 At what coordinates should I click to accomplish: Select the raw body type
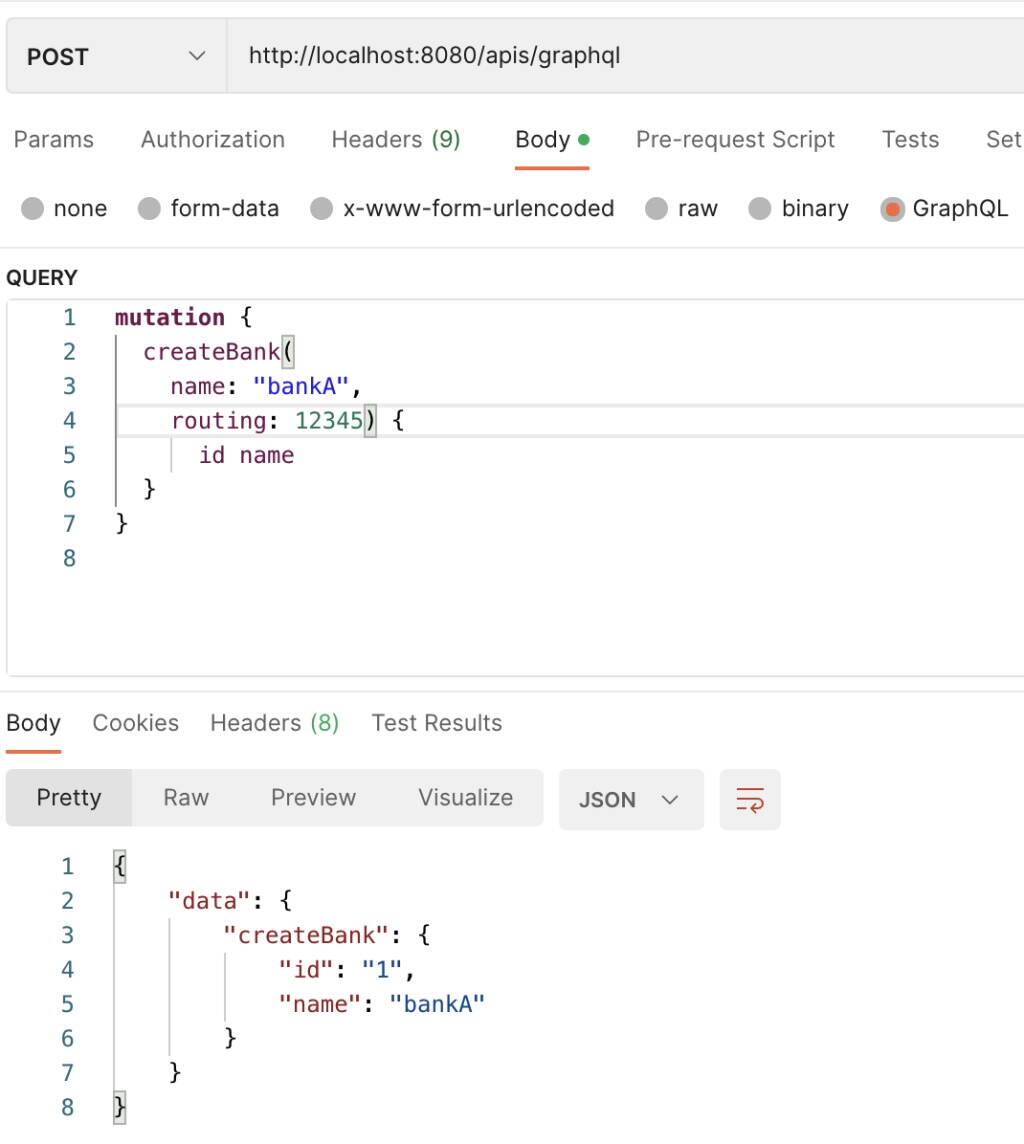pos(682,208)
